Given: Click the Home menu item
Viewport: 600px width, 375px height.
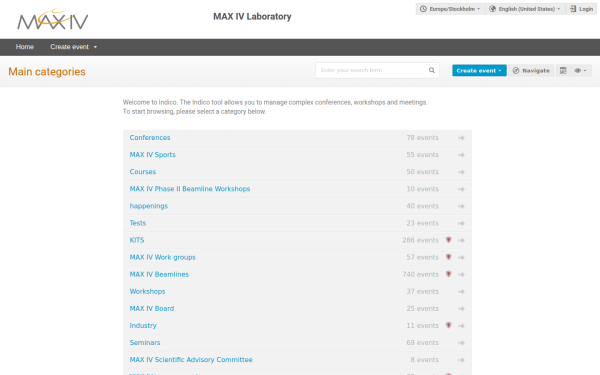Looking at the screenshot, I should click(x=25, y=47).
